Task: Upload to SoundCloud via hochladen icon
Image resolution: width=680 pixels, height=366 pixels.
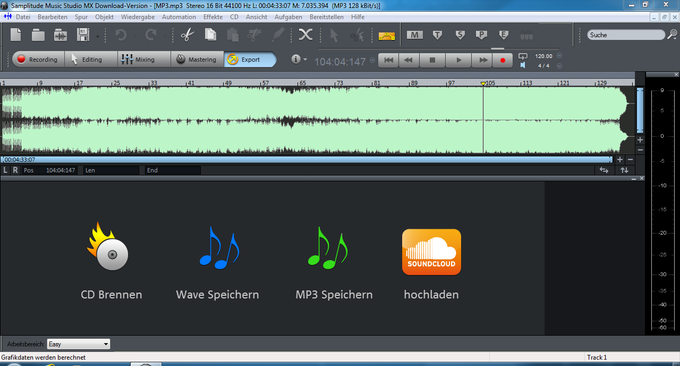Action: [432, 252]
